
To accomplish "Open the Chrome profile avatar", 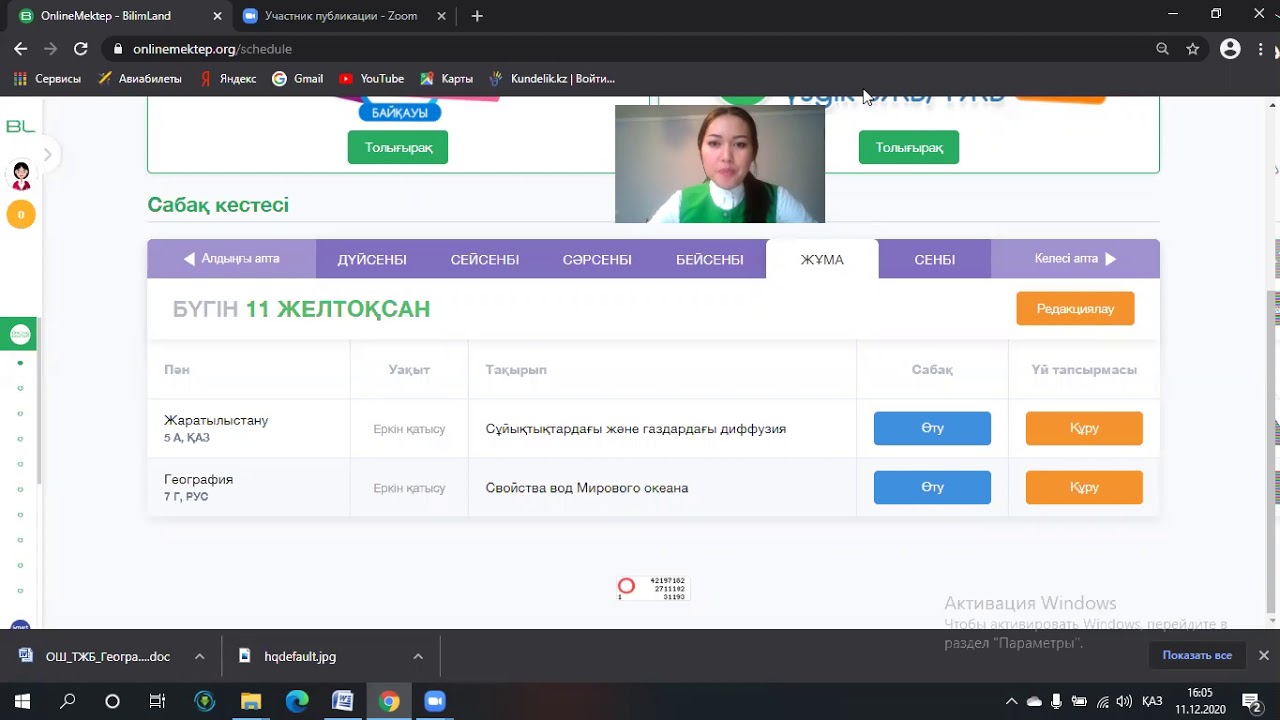I will click(1230, 48).
